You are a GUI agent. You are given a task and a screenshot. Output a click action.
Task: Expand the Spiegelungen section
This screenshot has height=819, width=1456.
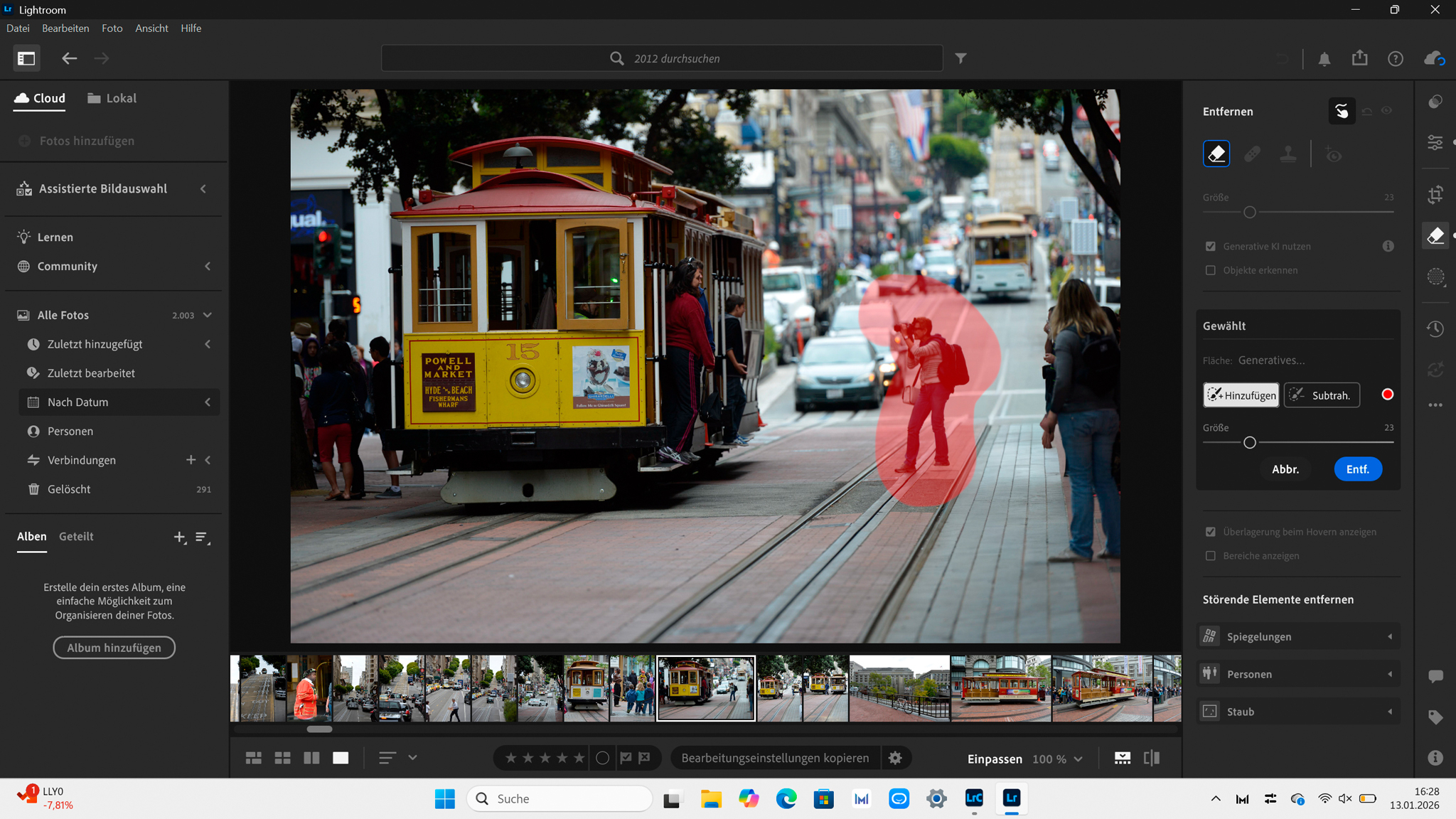[1391, 636]
